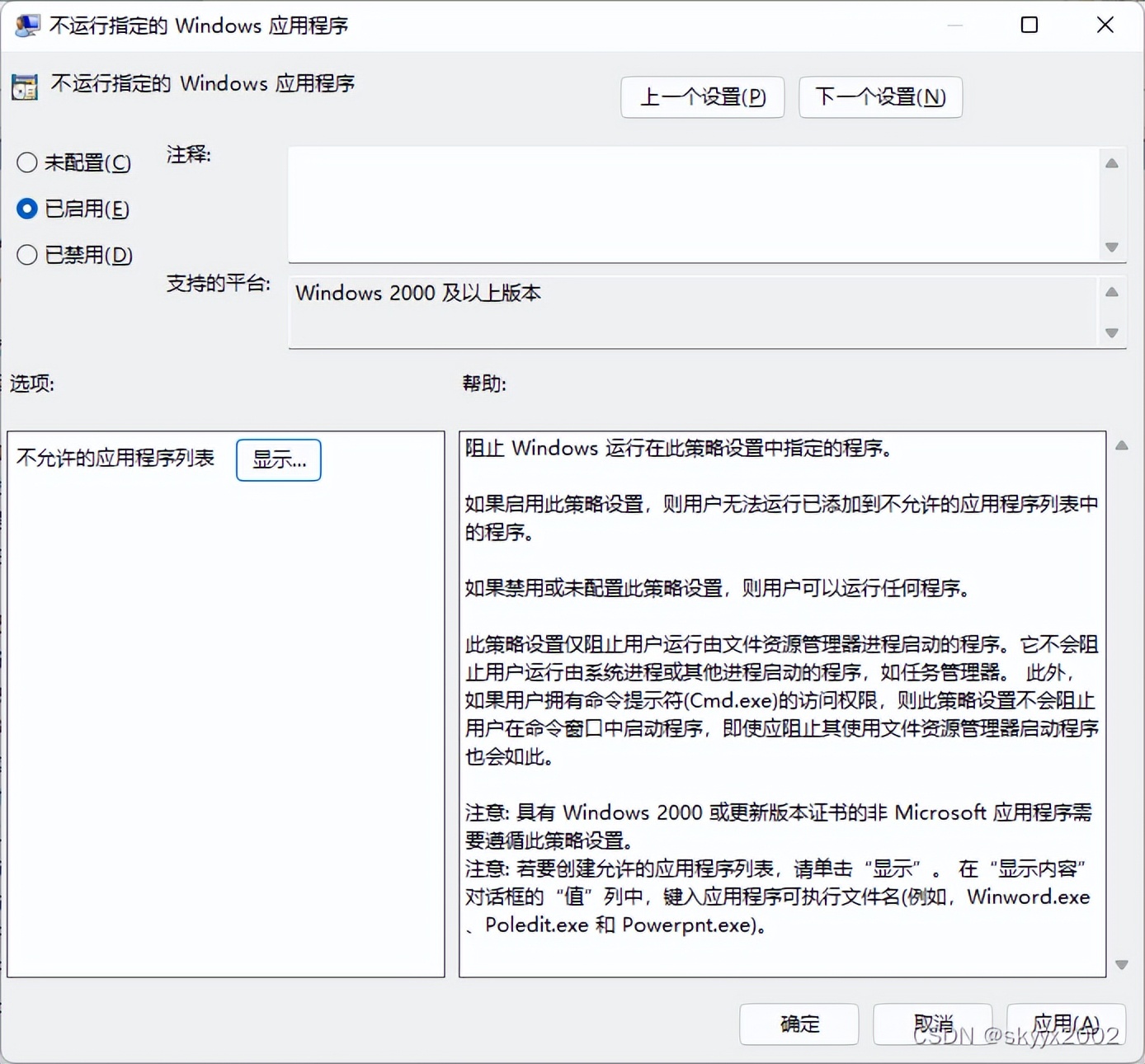Go to the next setting with 下一个设置(N)

pyautogui.click(x=880, y=97)
